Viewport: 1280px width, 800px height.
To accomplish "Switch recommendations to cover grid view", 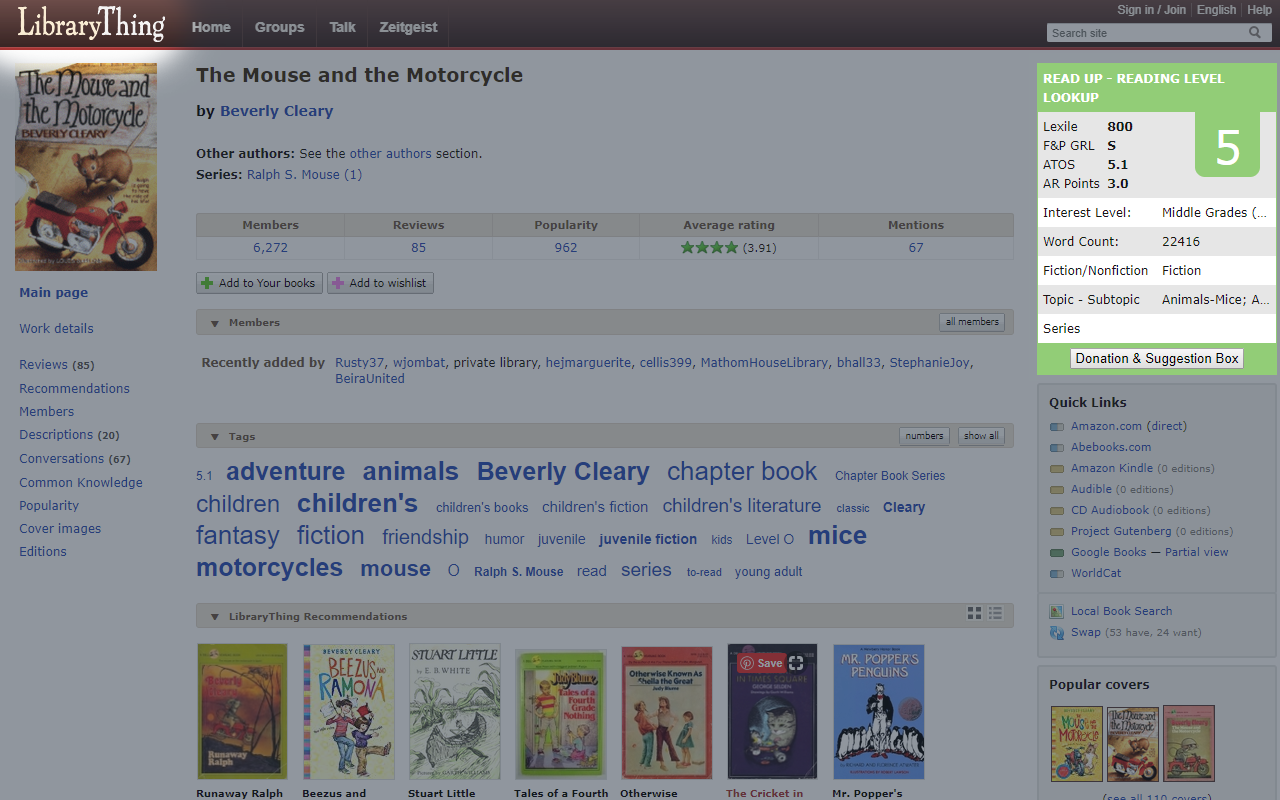I will click(974, 613).
